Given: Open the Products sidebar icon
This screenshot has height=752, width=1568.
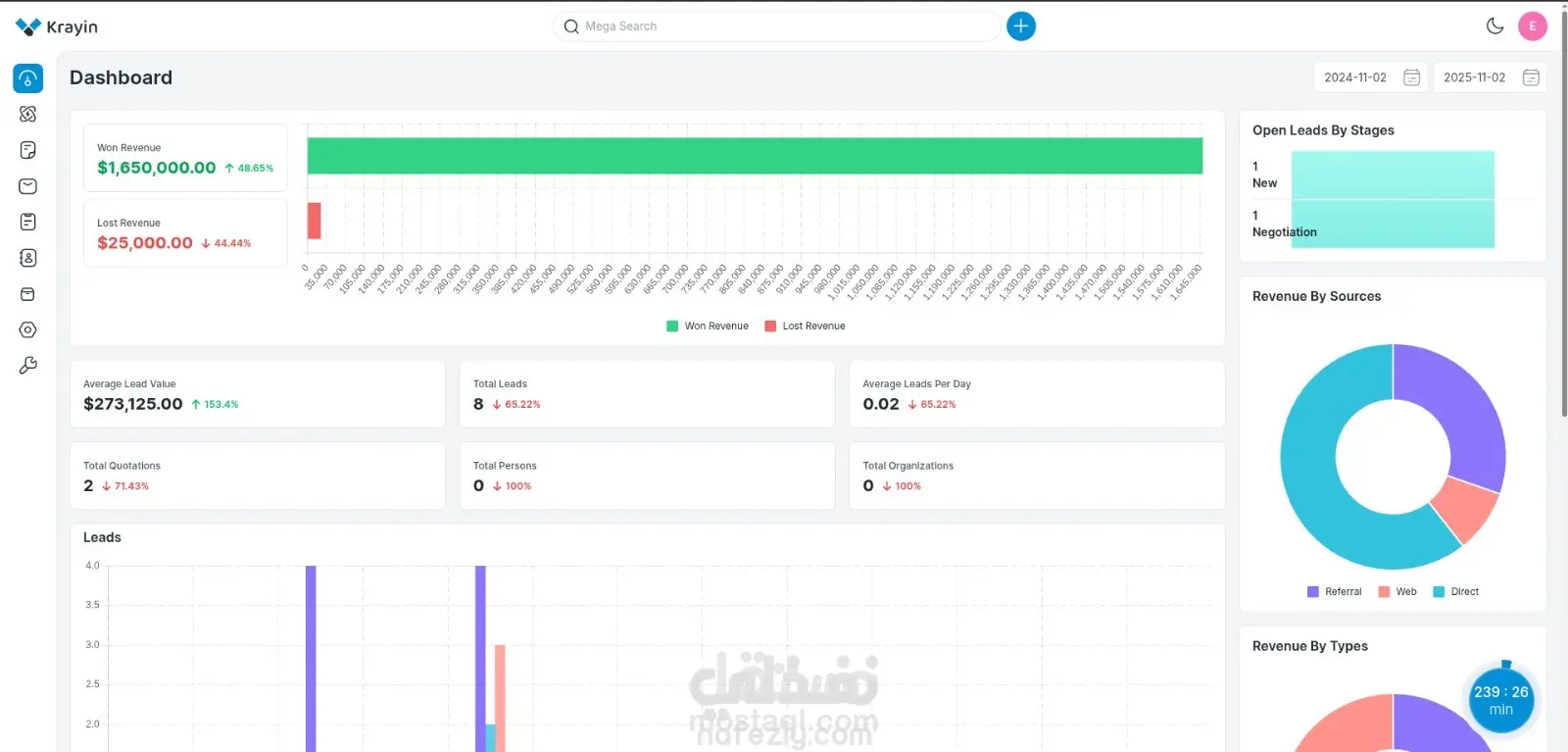Looking at the screenshot, I should pos(27,294).
